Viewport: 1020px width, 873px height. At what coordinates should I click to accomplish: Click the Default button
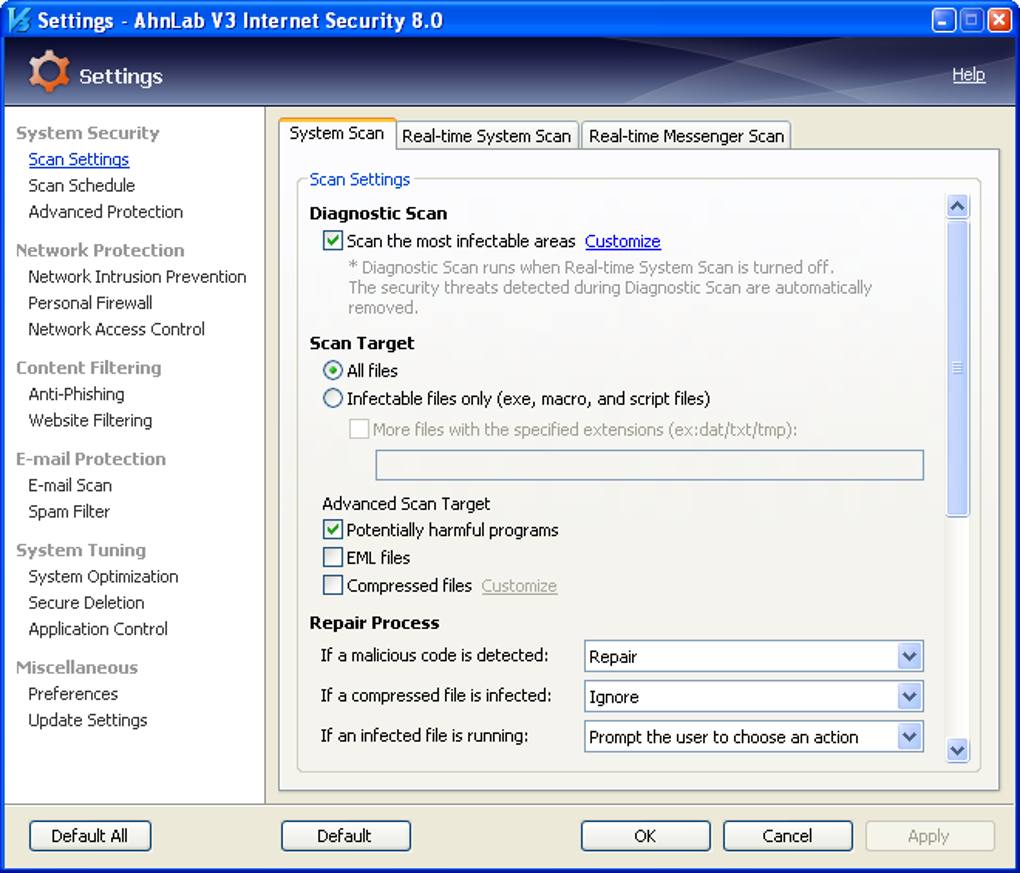pos(345,836)
